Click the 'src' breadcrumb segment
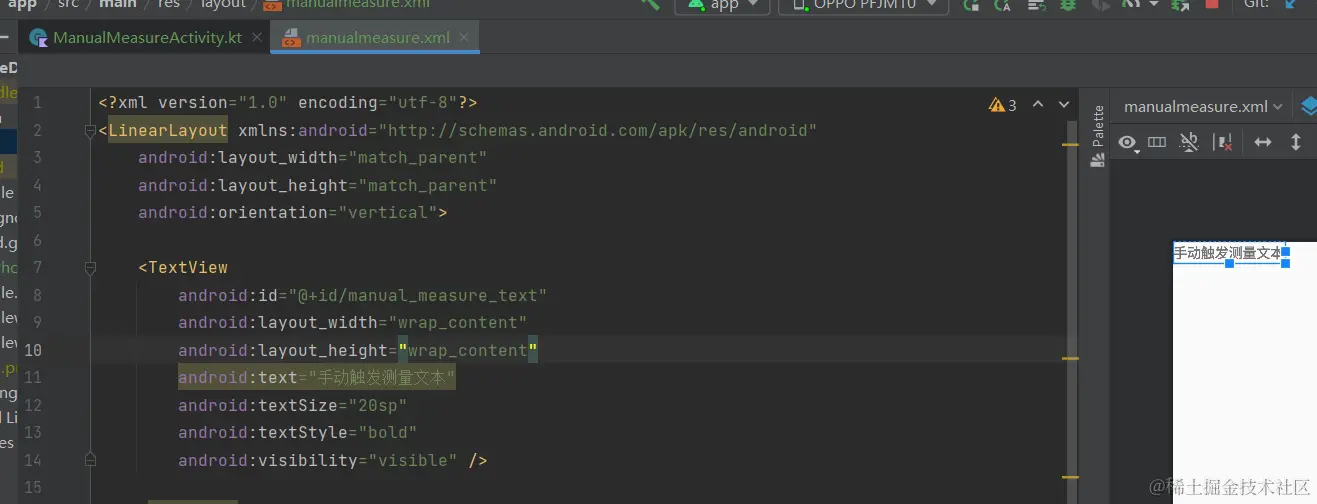The width and height of the screenshot is (1317, 504). (67, 4)
